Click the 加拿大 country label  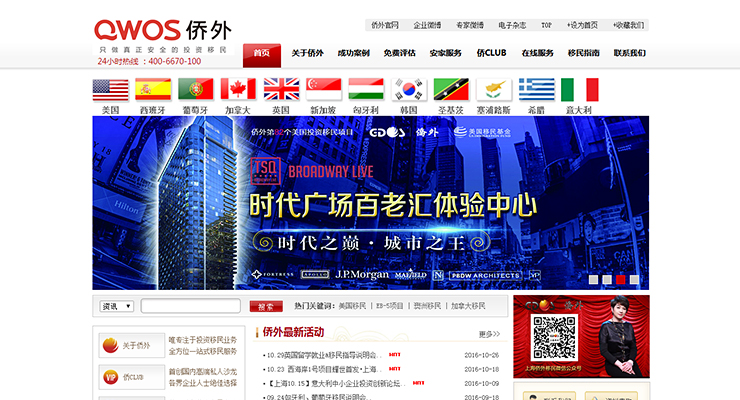tap(238, 110)
